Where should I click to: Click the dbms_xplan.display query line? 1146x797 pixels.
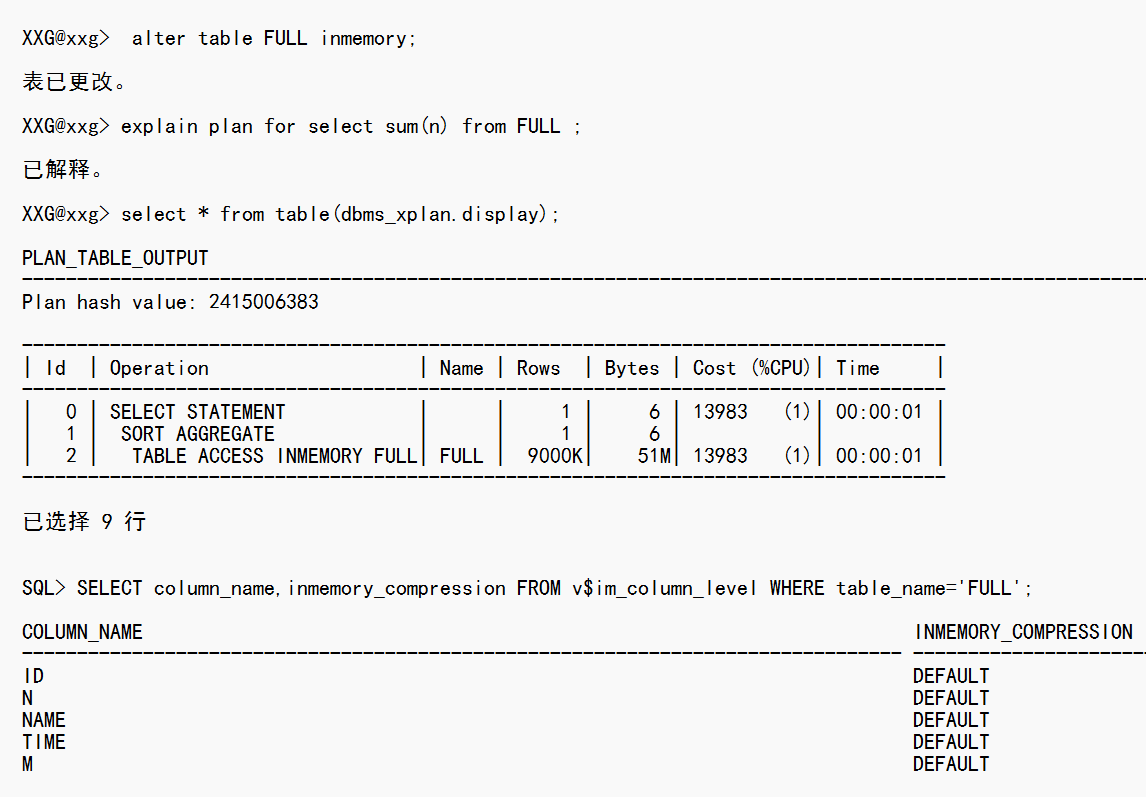[340, 214]
